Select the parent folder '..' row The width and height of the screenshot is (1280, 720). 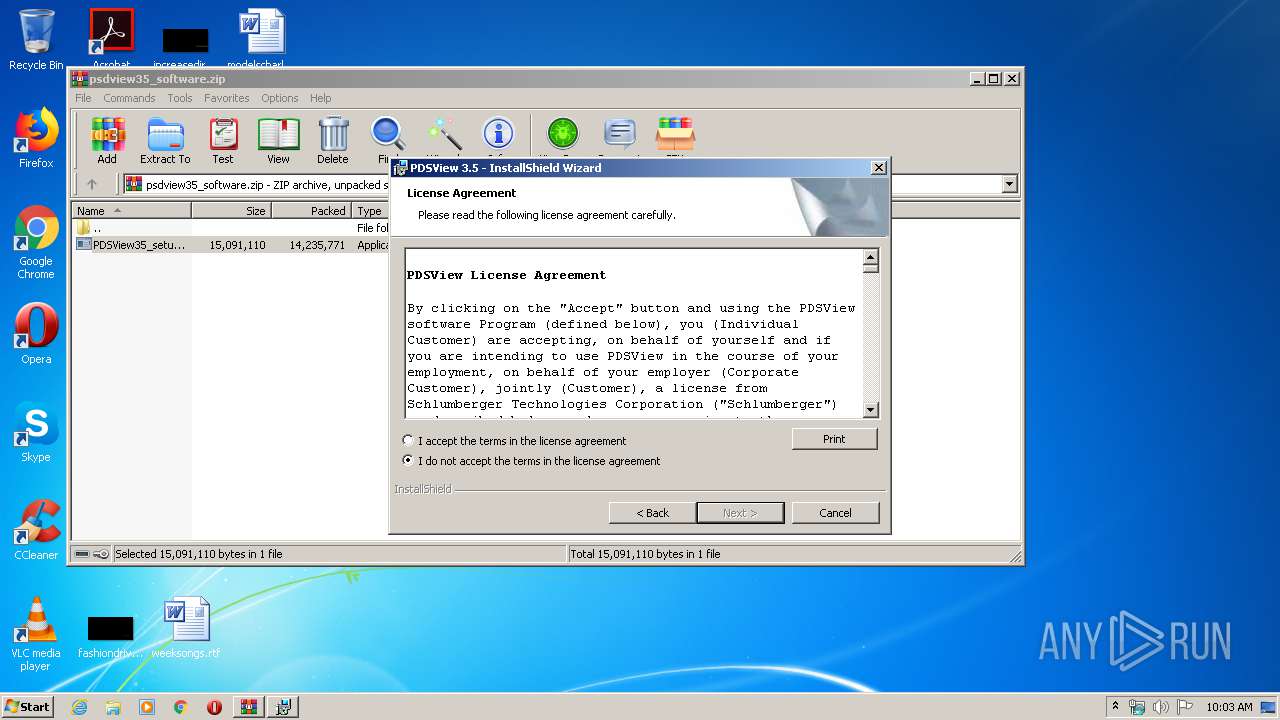coord(232,228)
